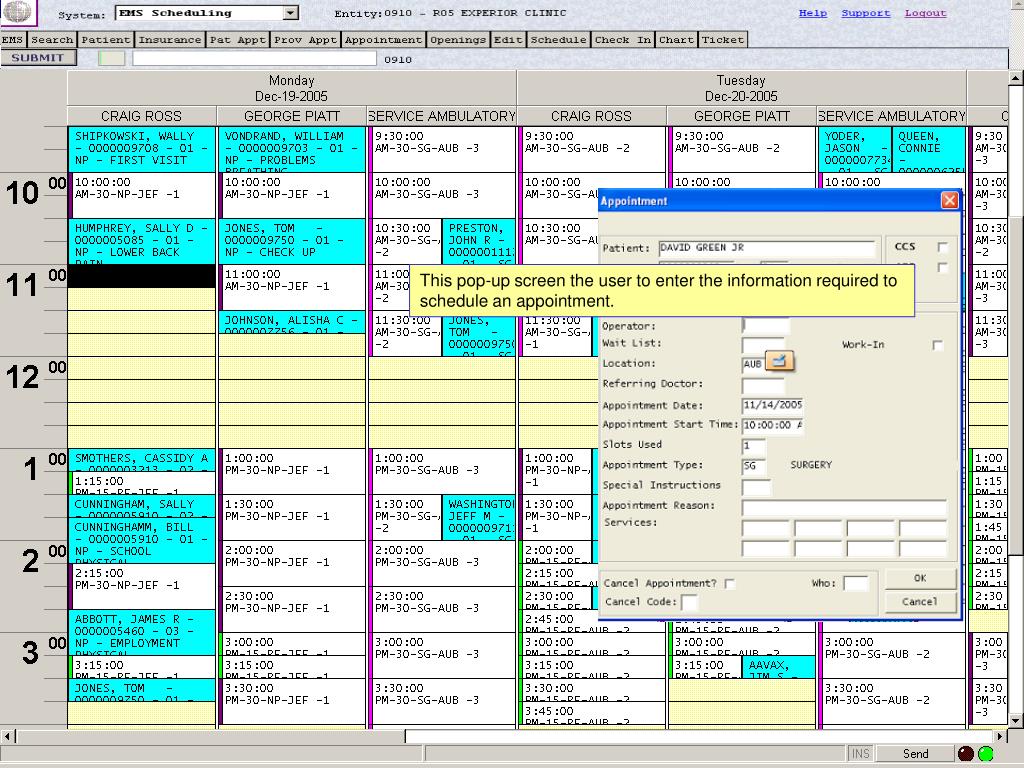Focus the Referring Doctor field
Screen dimensions: 1024x768
tap(763, 384)
